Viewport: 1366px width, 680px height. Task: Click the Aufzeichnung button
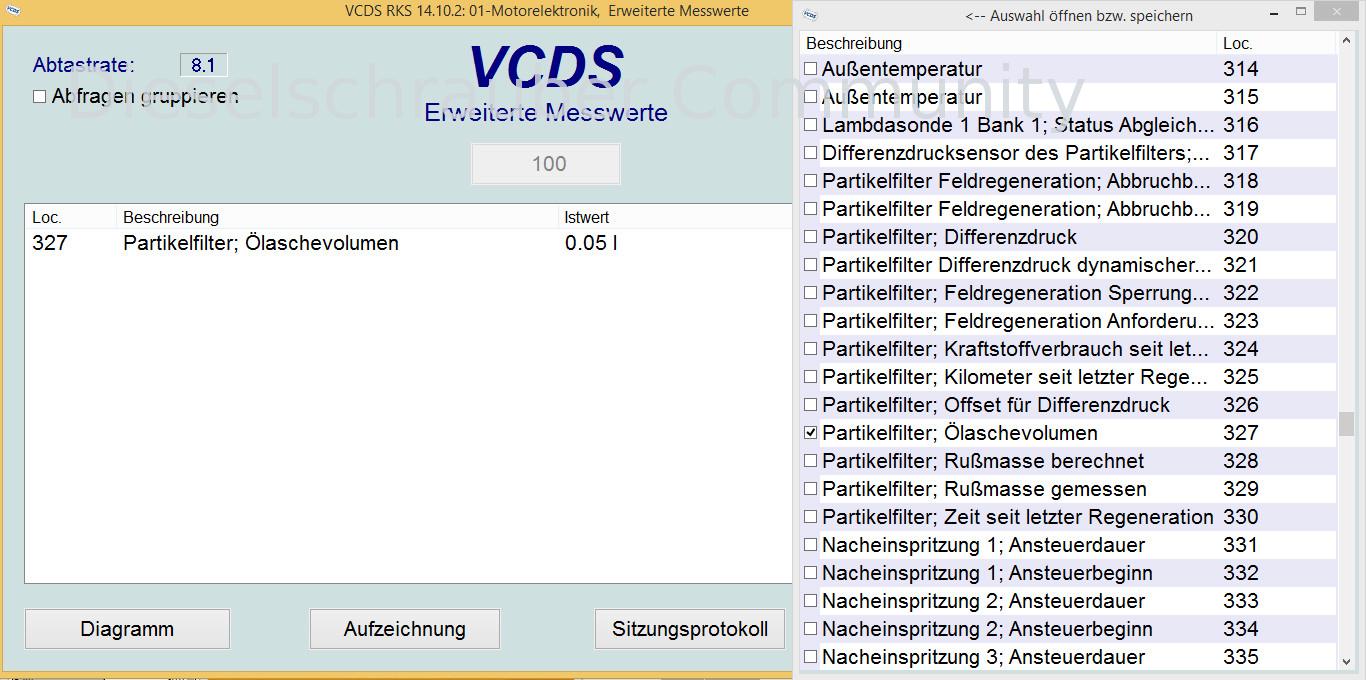pyautogui.click(x=405, y=629)
